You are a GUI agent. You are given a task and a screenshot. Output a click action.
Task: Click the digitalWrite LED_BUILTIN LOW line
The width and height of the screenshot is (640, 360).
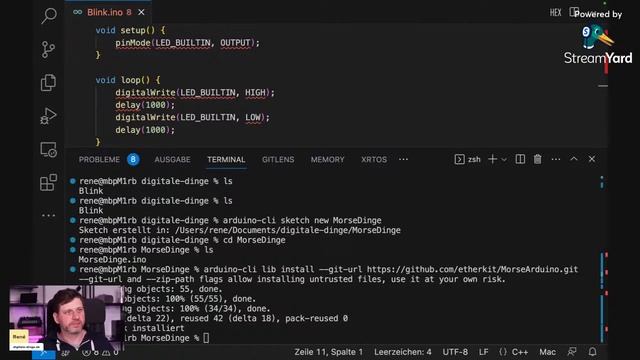(192, 118)
